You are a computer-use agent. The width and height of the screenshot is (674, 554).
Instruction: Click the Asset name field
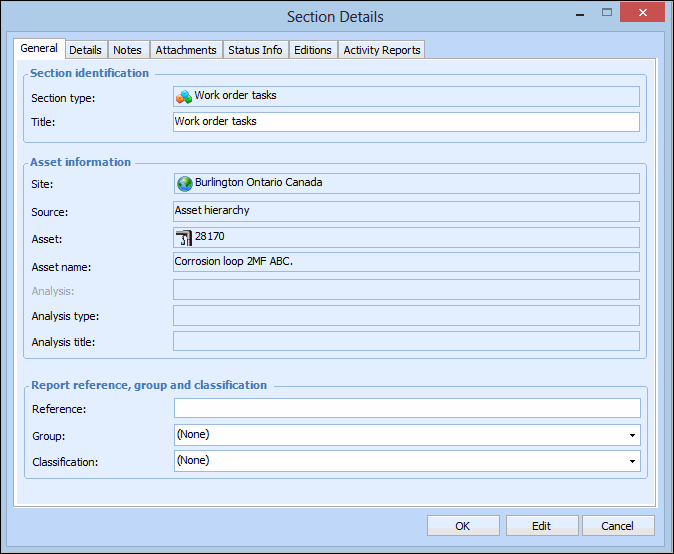405,262
